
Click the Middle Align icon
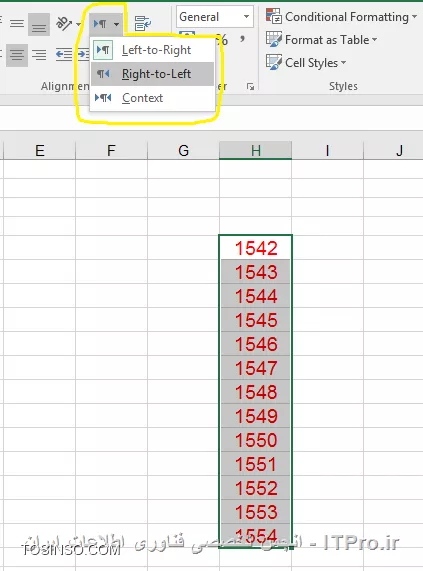coord(17,24)
